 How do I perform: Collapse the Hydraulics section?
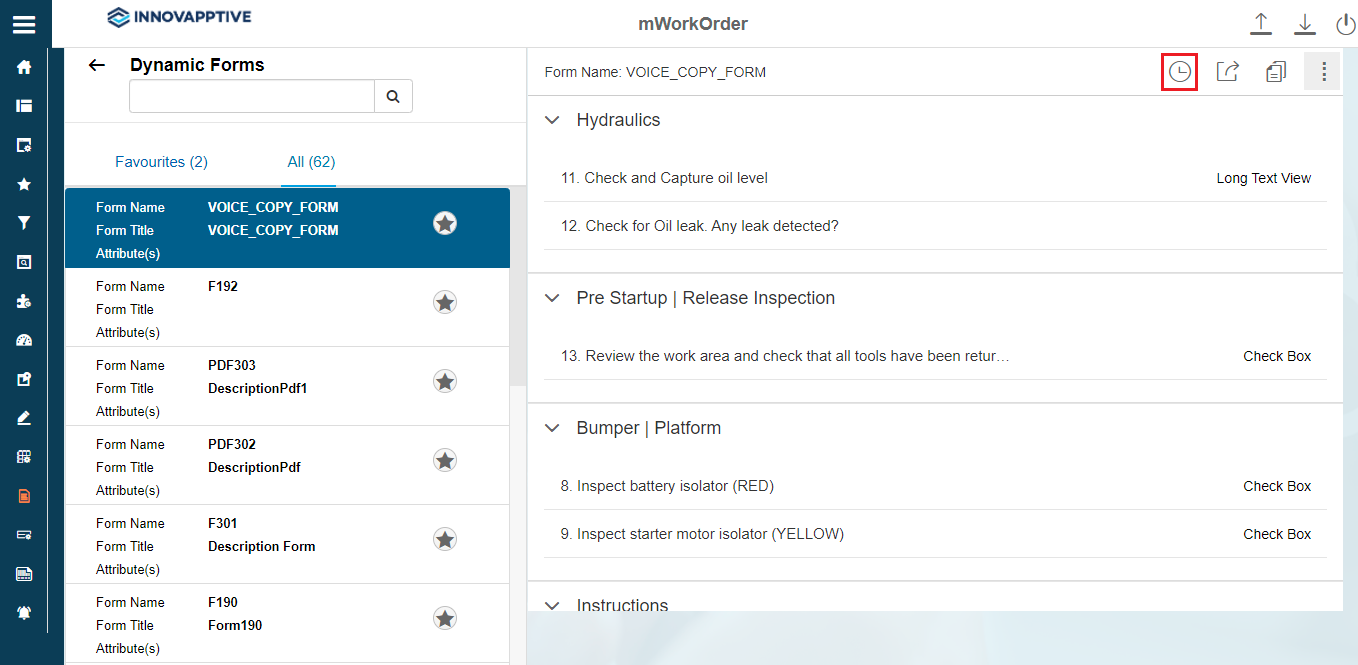(552, 120)
